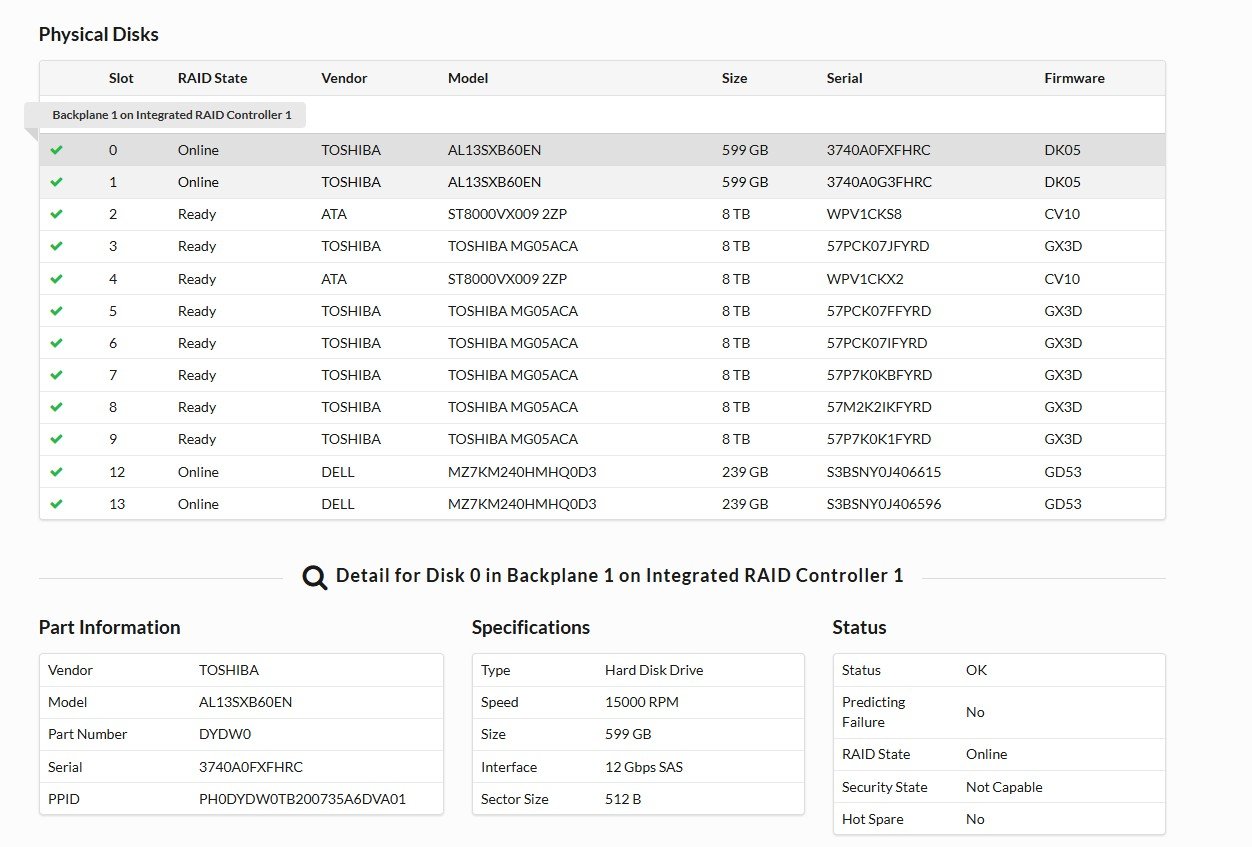Click the green checkmark for slot 9
Screen dimensions: 1252x847
coord(56,439)
